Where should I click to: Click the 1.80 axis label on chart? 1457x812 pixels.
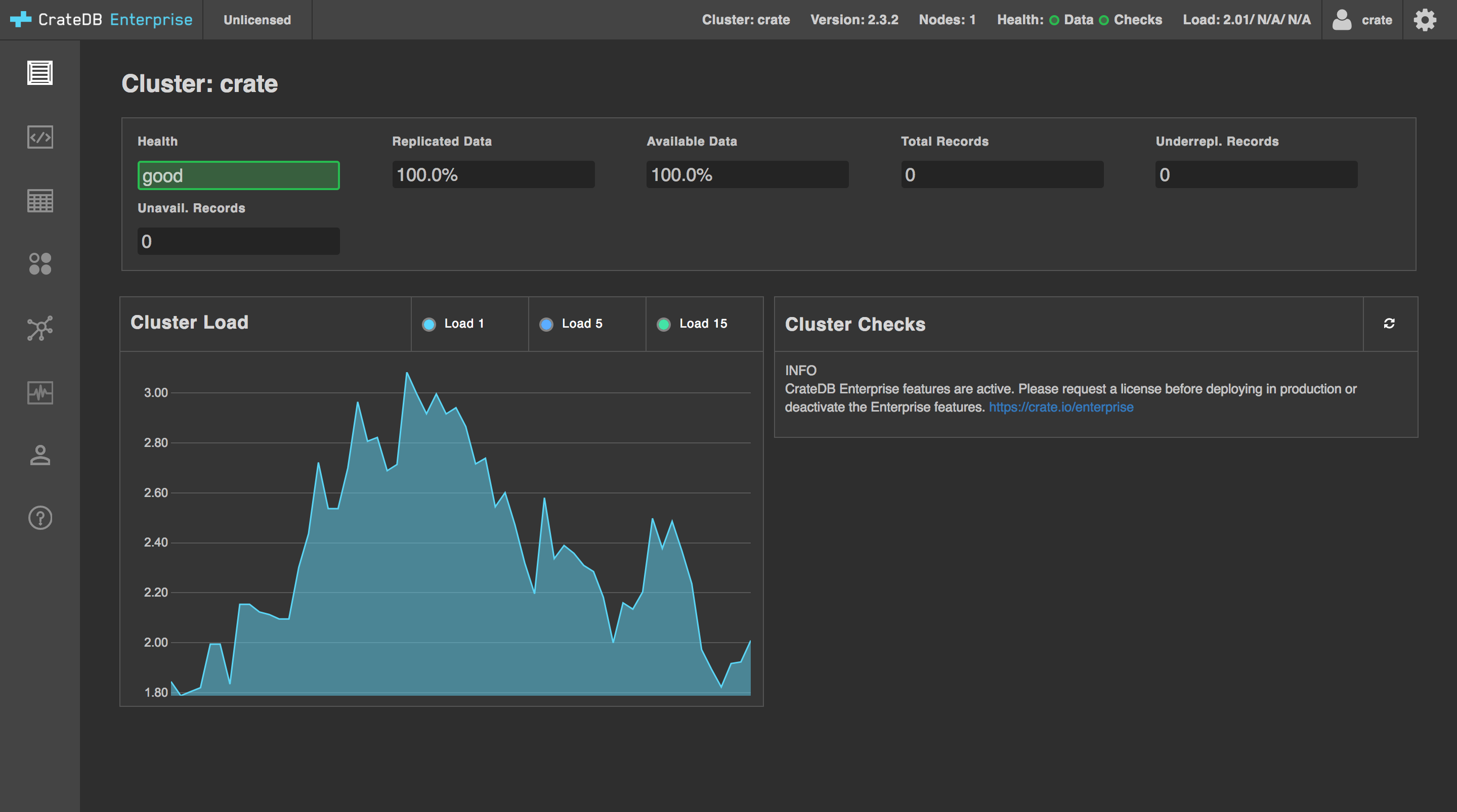(156, 692)
